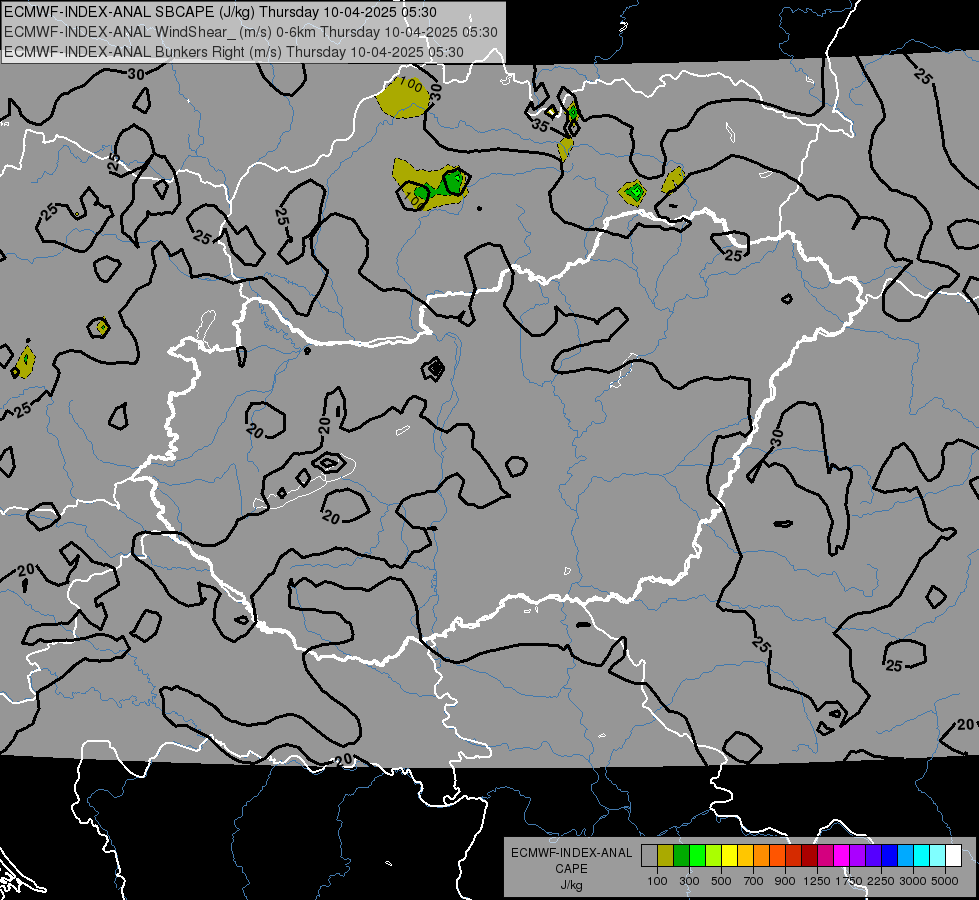Click legend tick value 5000

tap(945, 881)
